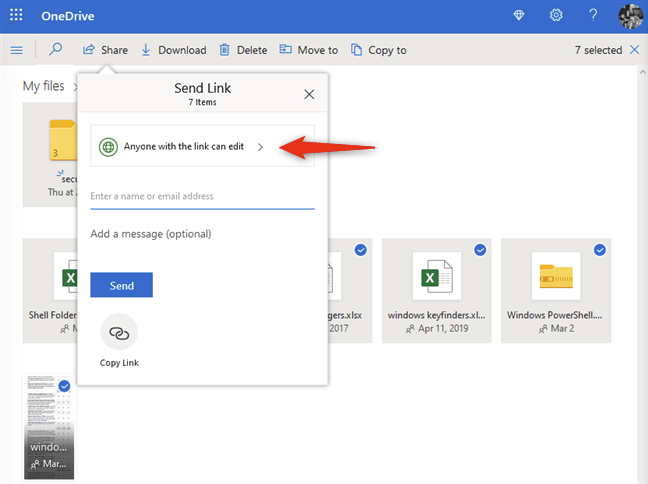Click Download in the command bar
648x484 pixels.
coord(174,50)
